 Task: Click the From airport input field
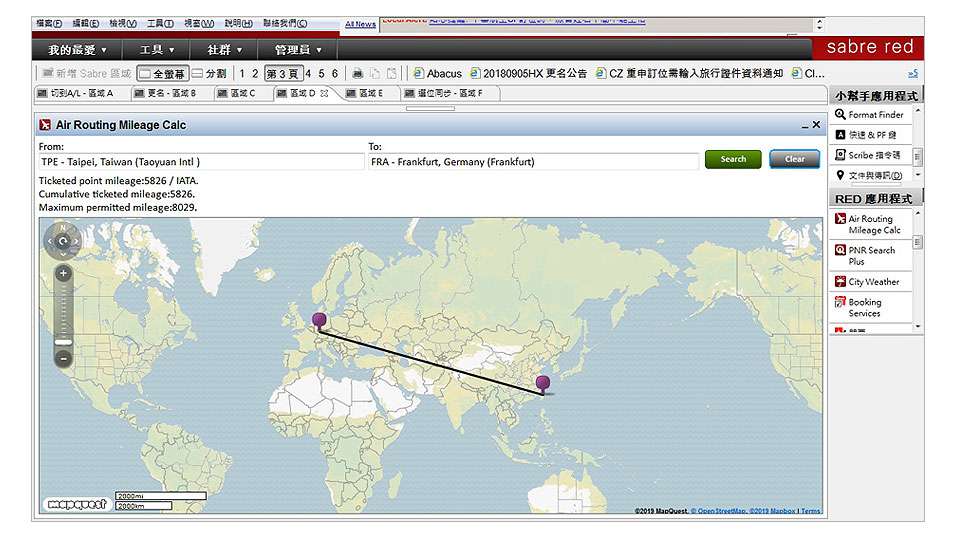pyautogui.click(x=201, y=162)
